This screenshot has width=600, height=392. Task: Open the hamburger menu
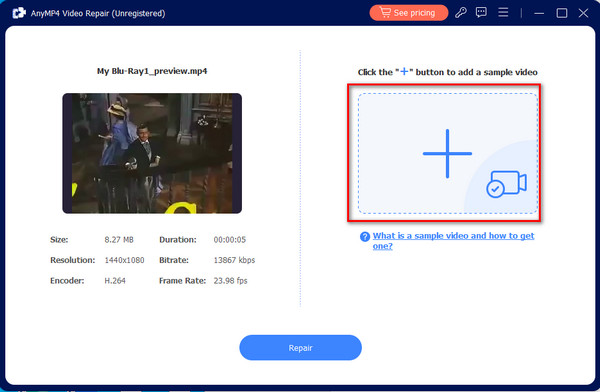pos(503,13)
